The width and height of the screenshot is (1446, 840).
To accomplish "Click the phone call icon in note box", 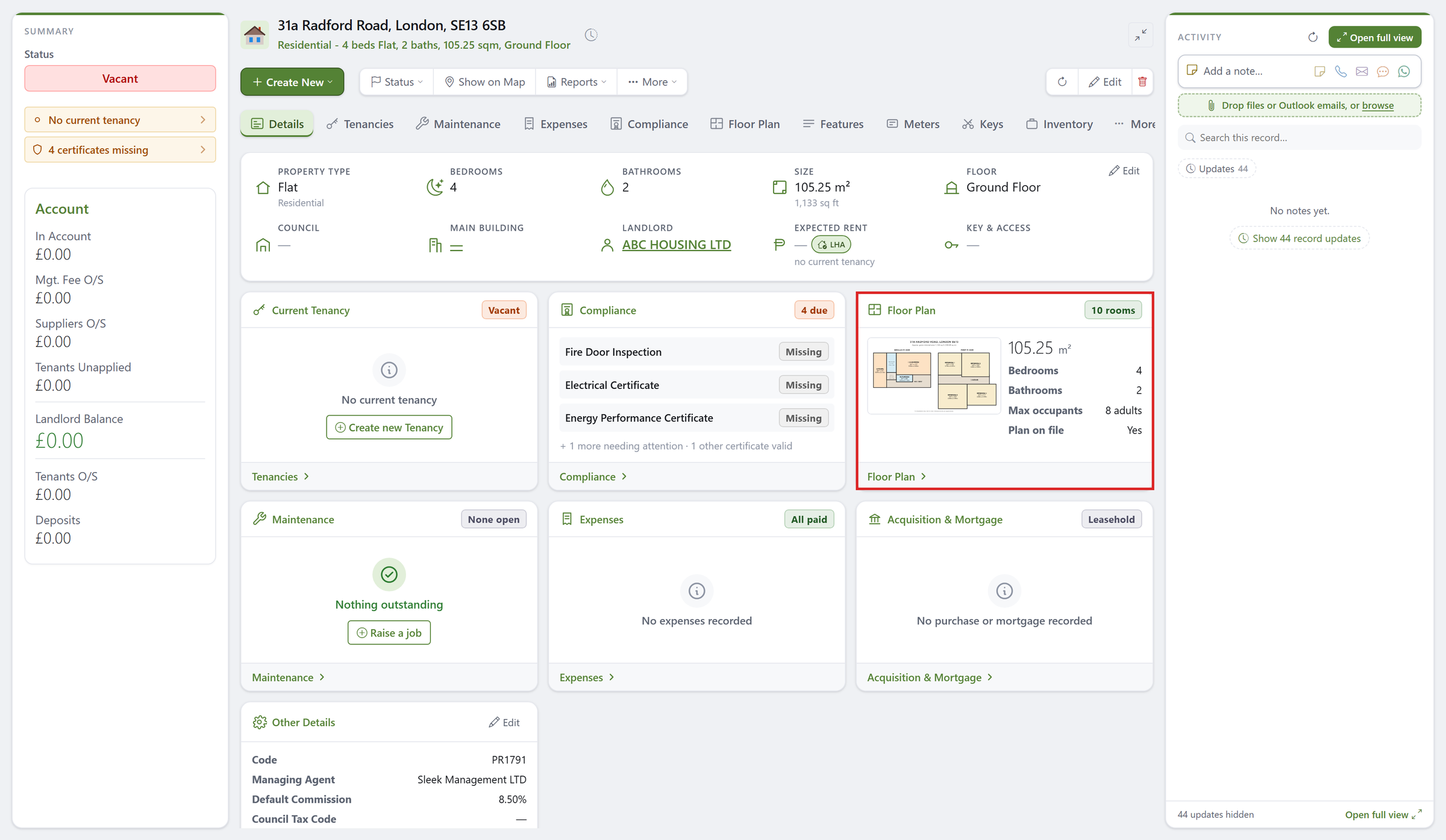I will point(1341,71).
